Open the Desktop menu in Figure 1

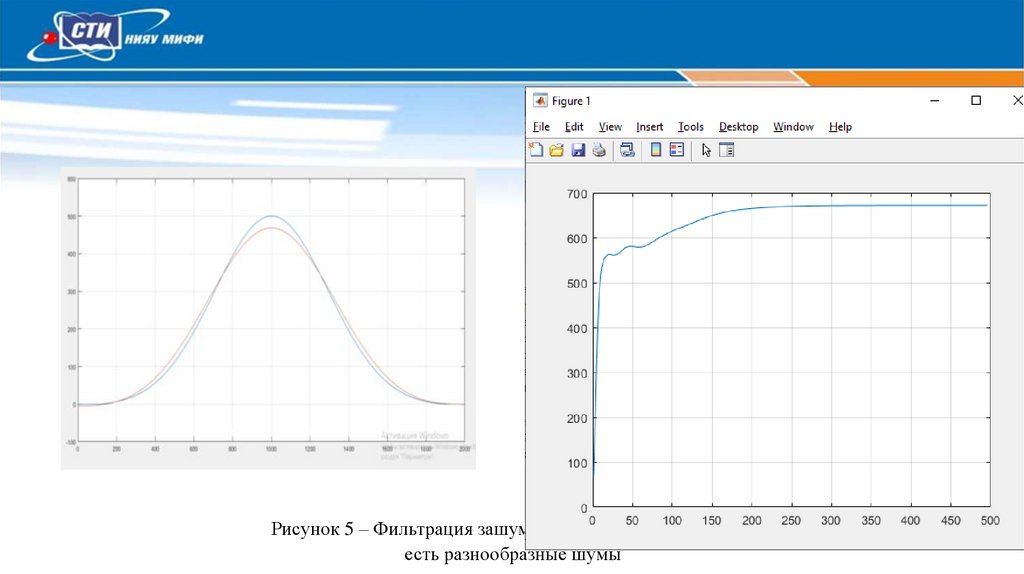(739, 127)
